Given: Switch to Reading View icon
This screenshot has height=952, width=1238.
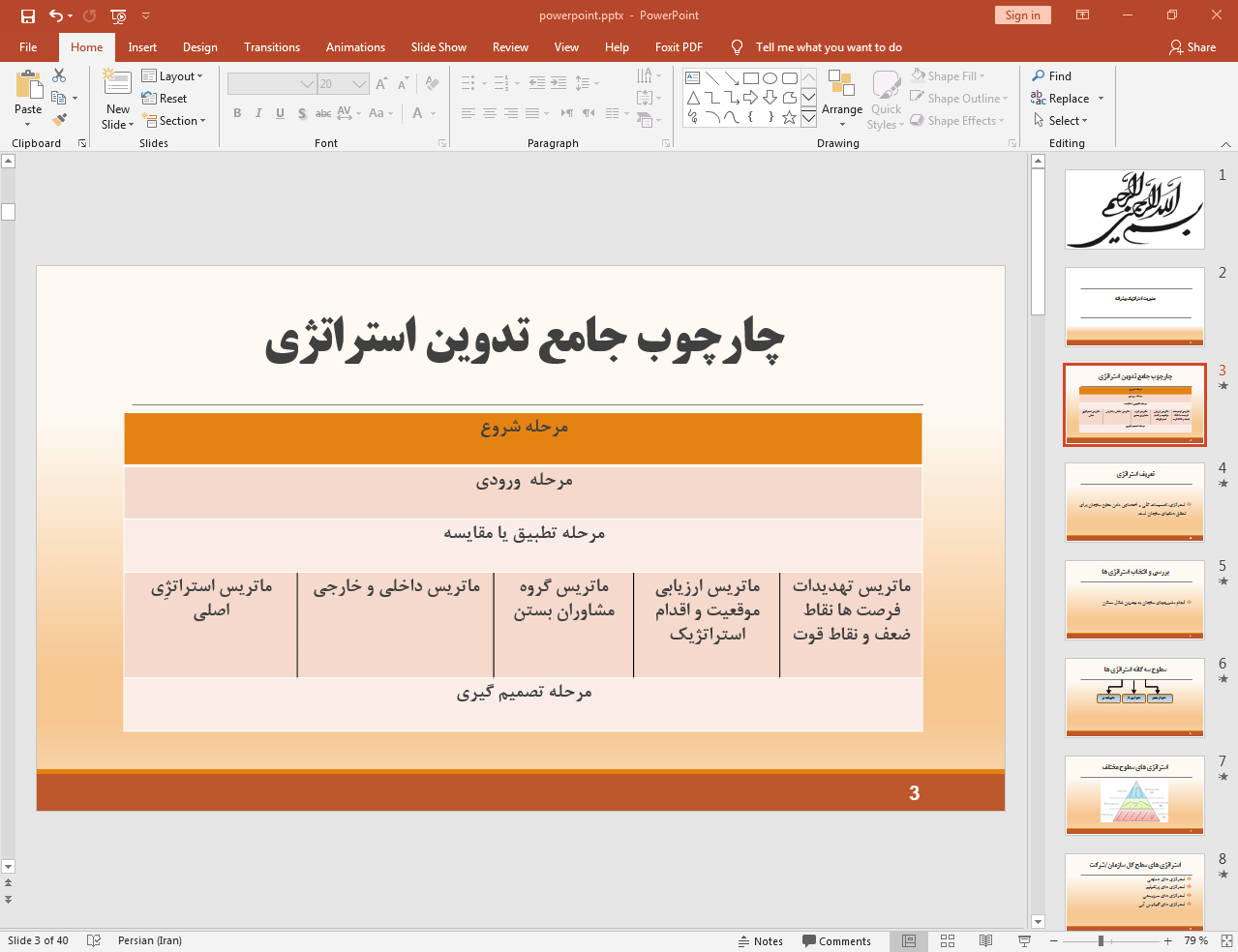Looking at the screenshot, I should pyautogui.click(x=985, y=941).
